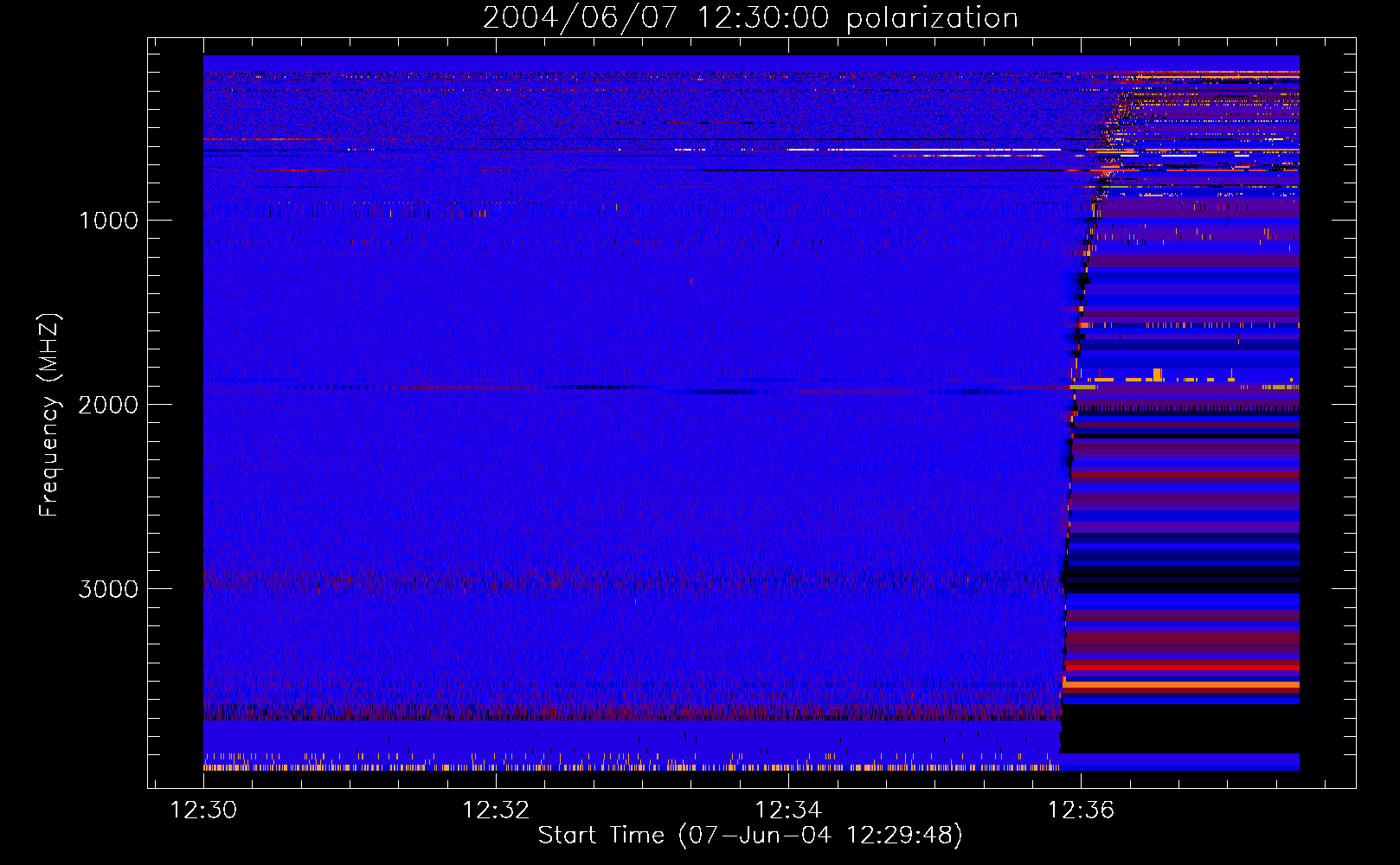Click the 12:32 time axis label
Screen dimensions: 1400x865
(496, 811)
